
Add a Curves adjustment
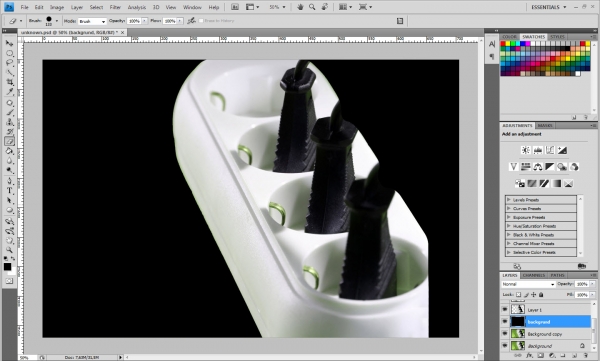(x=550, y=150)
